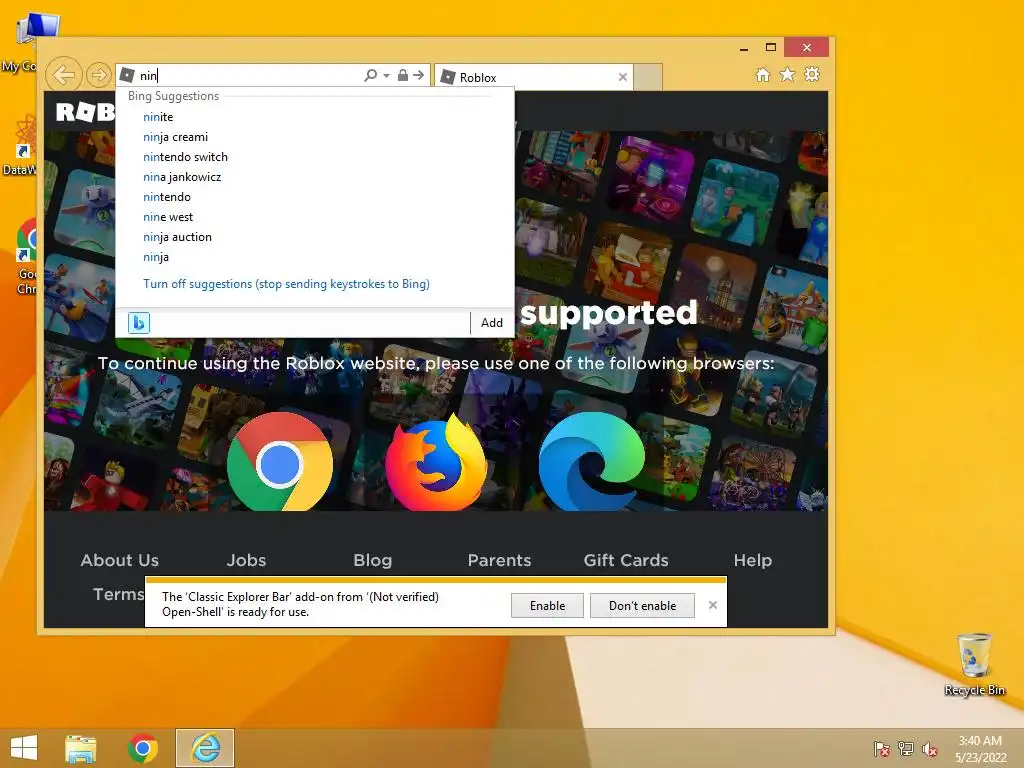Select the 'nintendo' suggestion

click(x=167, y=197)
